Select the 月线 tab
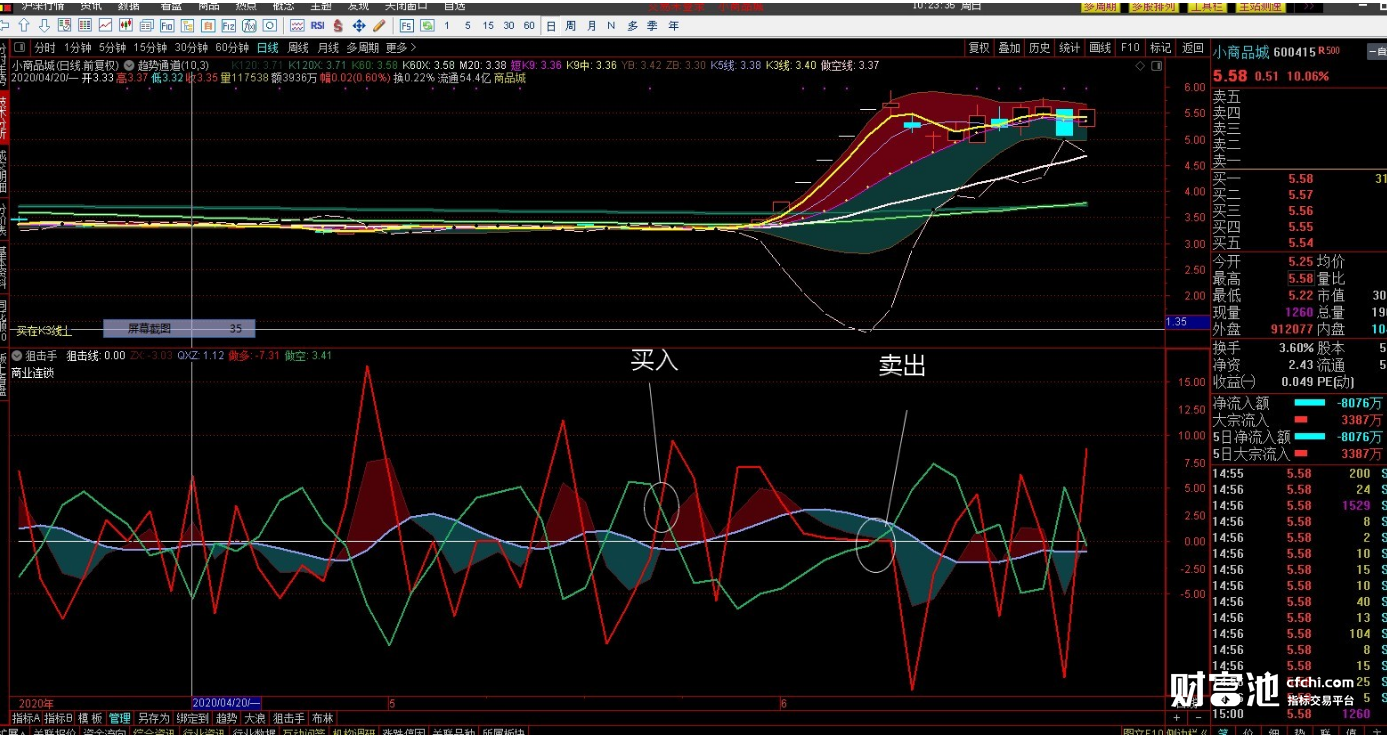 tap(328, 47)
